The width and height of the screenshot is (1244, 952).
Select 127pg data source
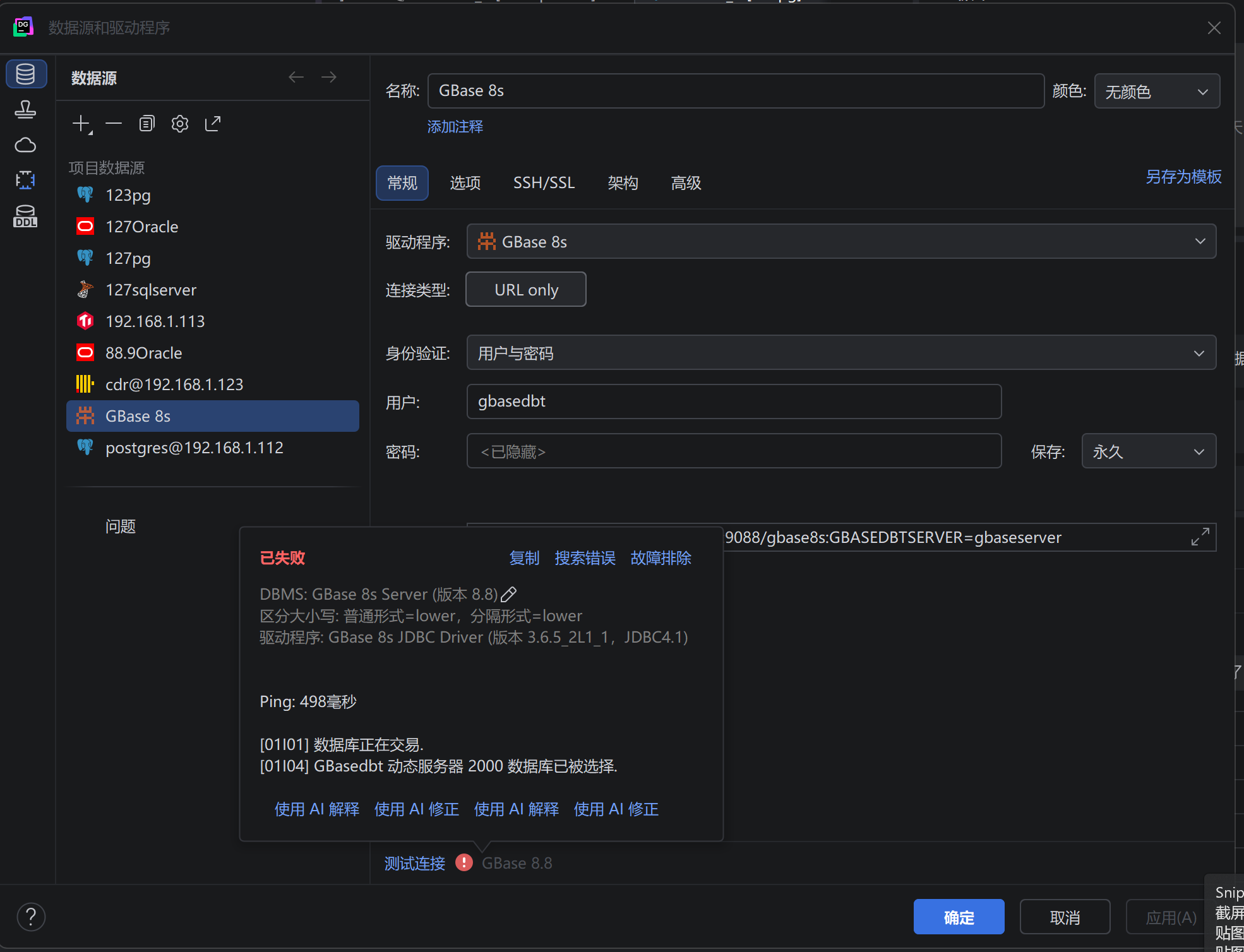(x=213, y=258)
